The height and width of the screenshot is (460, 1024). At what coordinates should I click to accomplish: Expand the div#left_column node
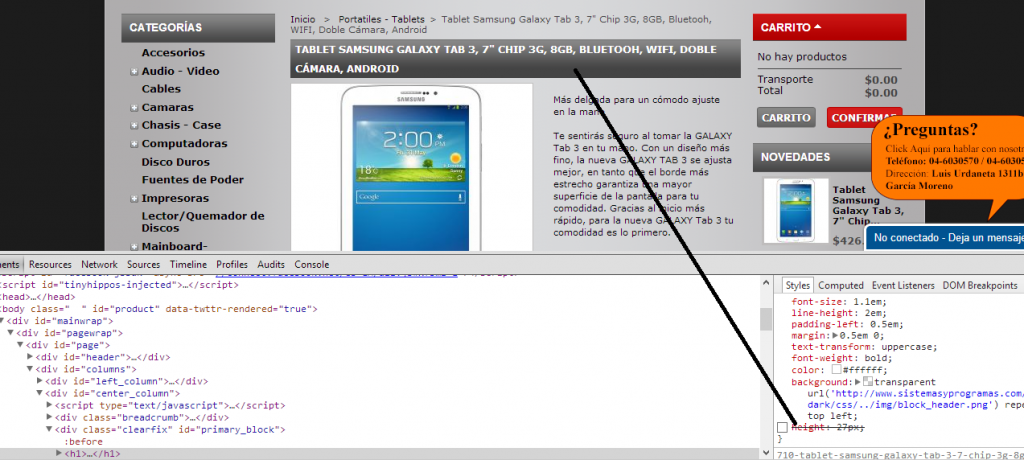(41, 380)
